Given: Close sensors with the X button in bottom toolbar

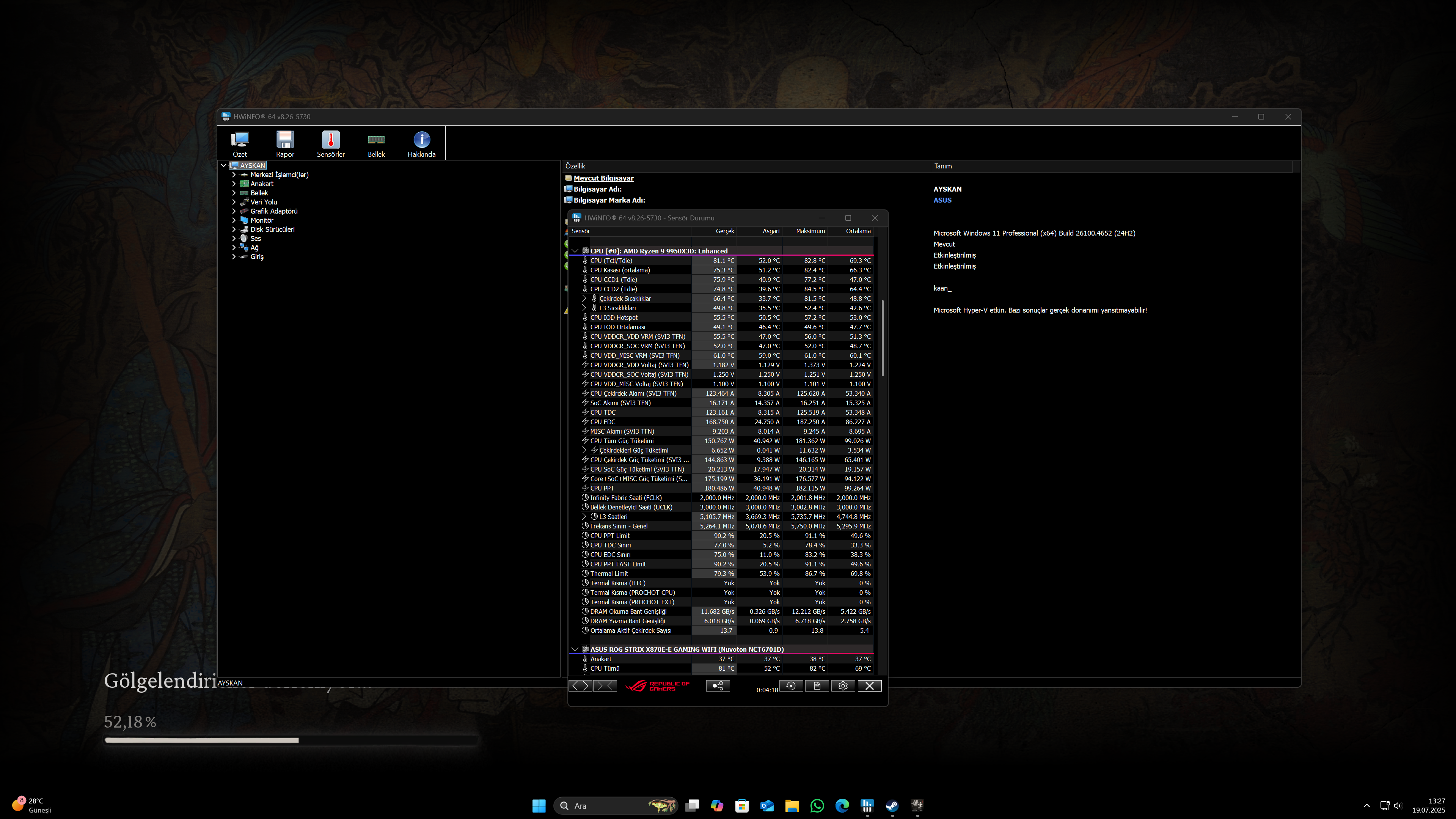Looking at the screenshot, I should (870, 685).
